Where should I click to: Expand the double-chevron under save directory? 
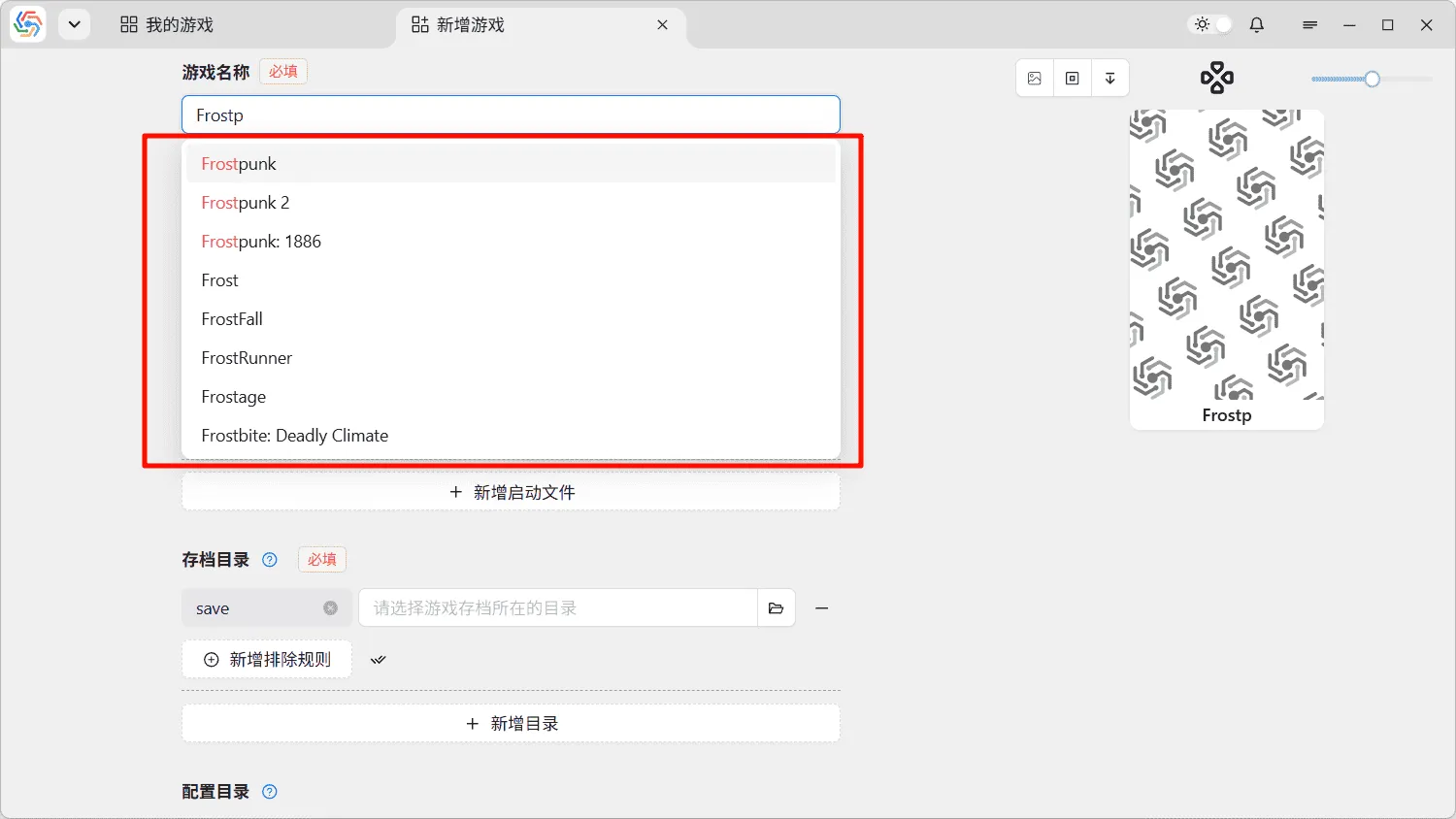click(x=379, y=660)
